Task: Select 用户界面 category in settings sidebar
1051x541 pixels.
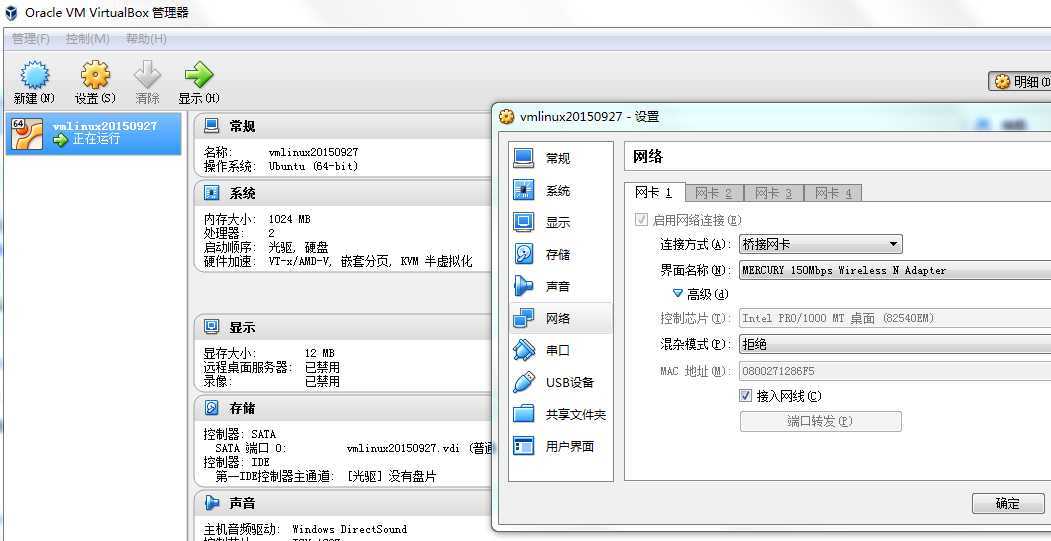Action: pyautogui.click(x=560, y=446)
